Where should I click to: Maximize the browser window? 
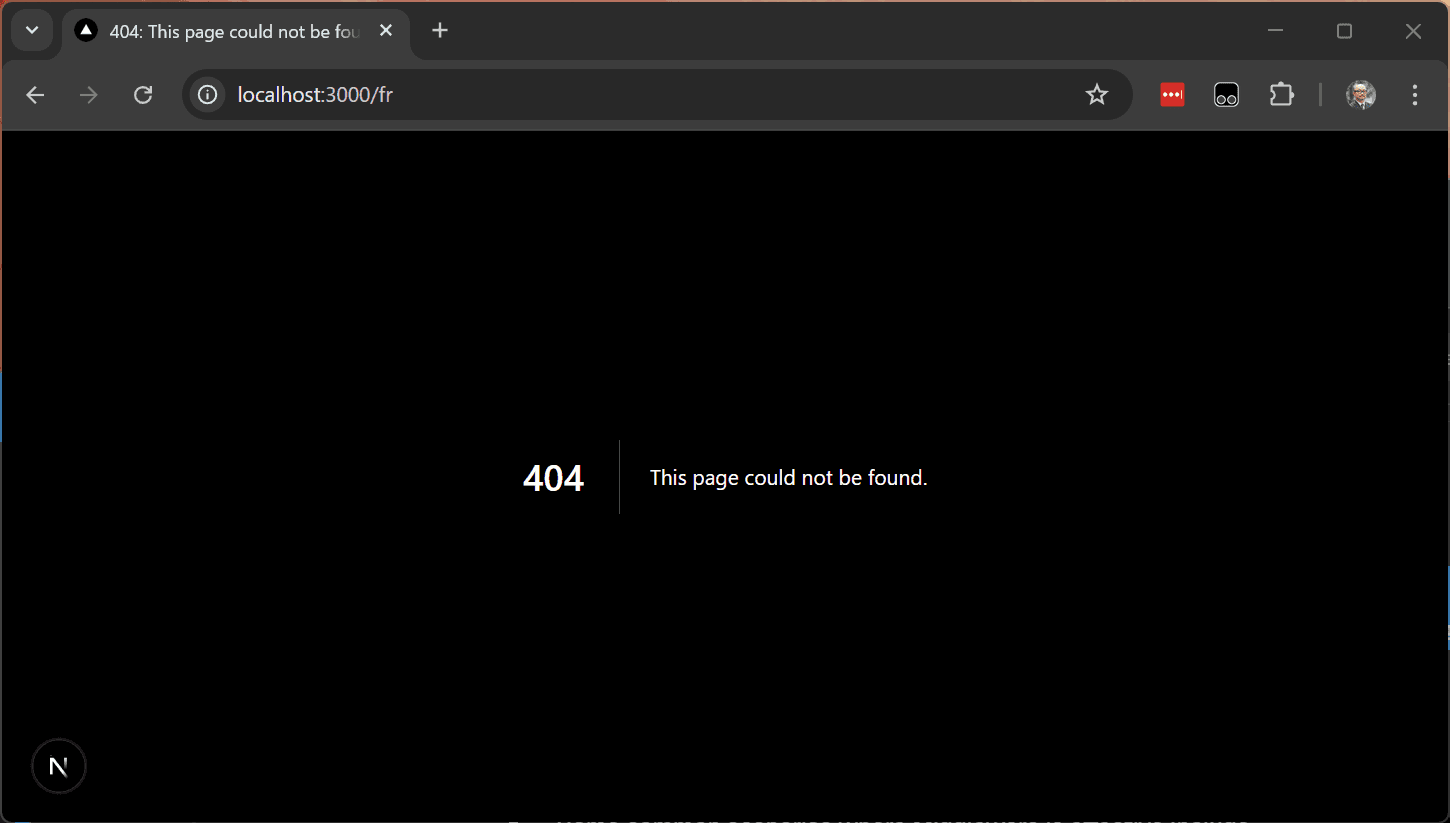pyautogui.click(x=1344, y=31)
